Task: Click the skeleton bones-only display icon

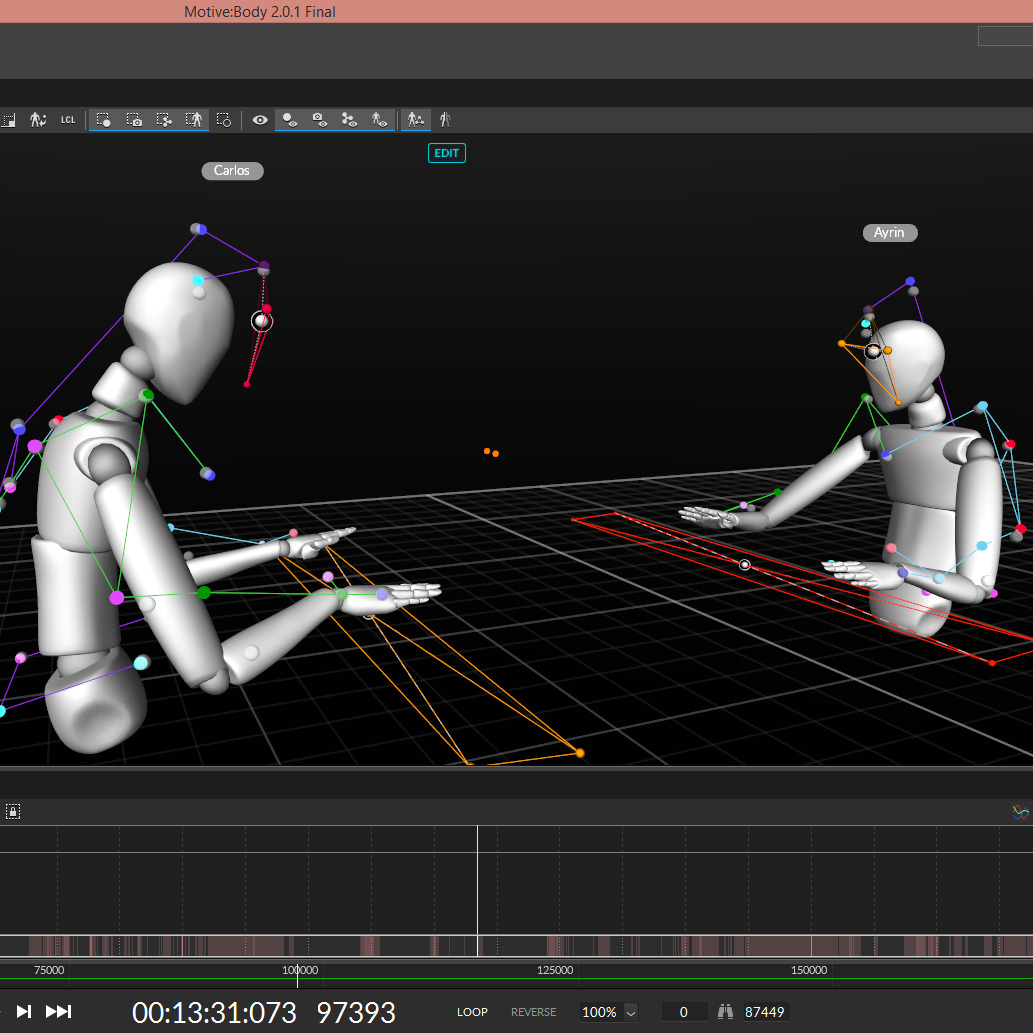Action: (x=446, y=120)
